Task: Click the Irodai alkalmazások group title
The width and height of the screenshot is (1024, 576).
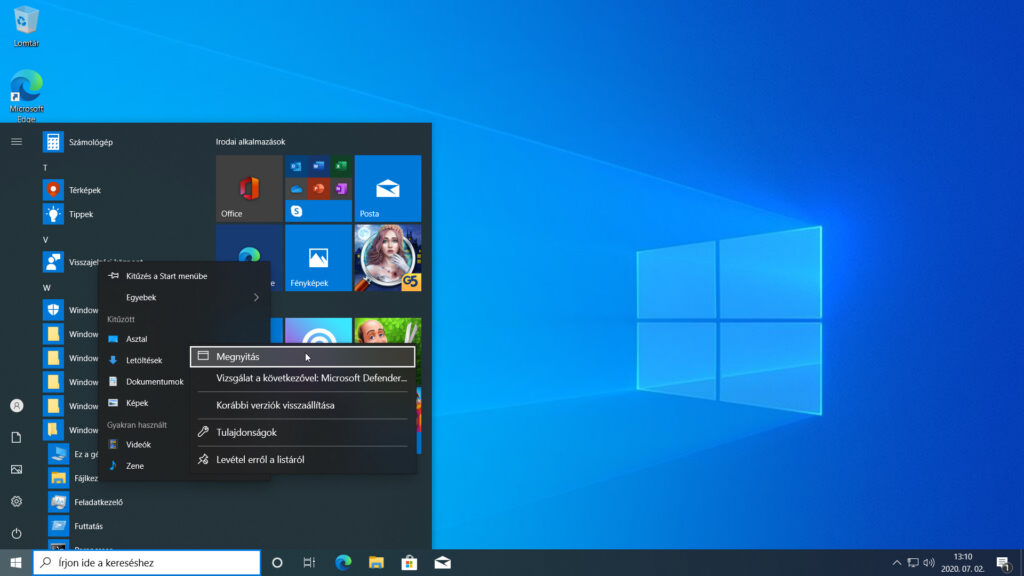Action: (251, 142)
